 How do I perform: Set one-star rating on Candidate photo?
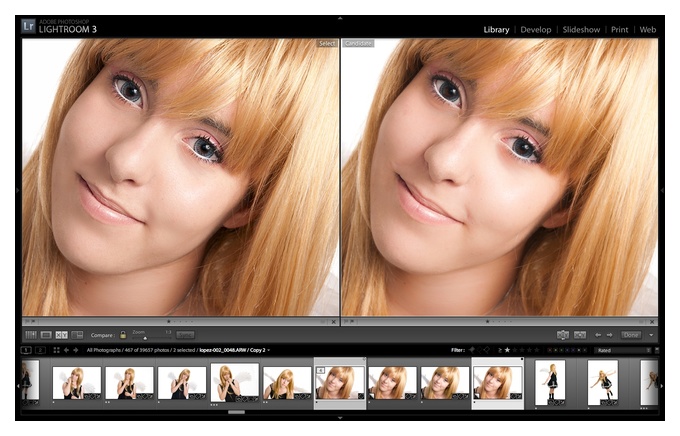487,322
